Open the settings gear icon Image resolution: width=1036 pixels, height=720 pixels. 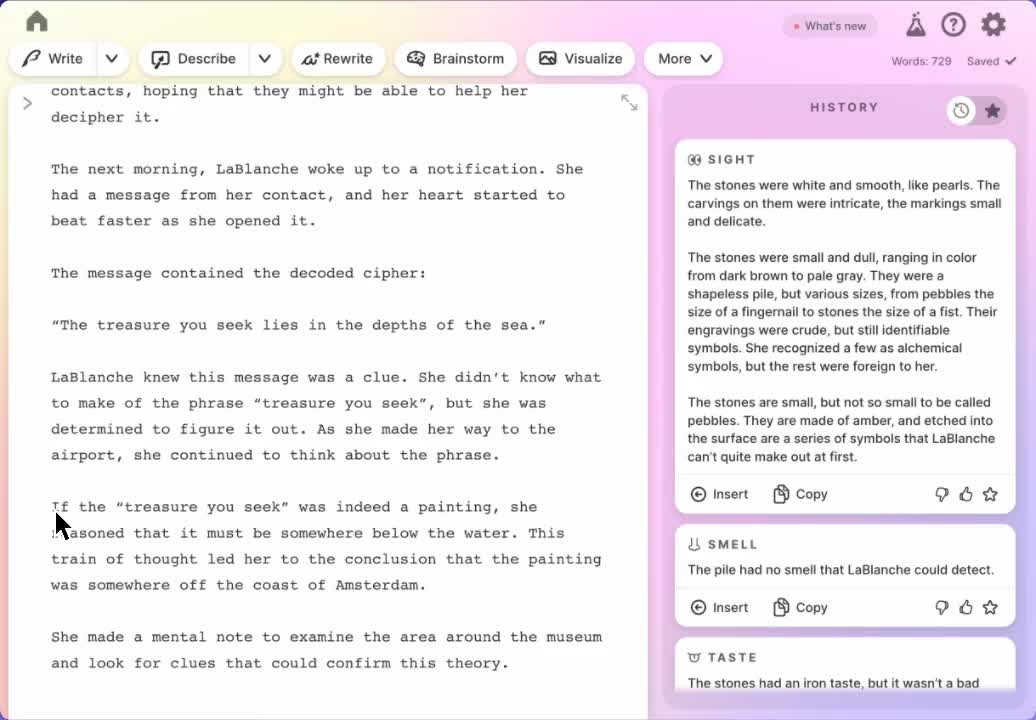click(x=993, y=25)
